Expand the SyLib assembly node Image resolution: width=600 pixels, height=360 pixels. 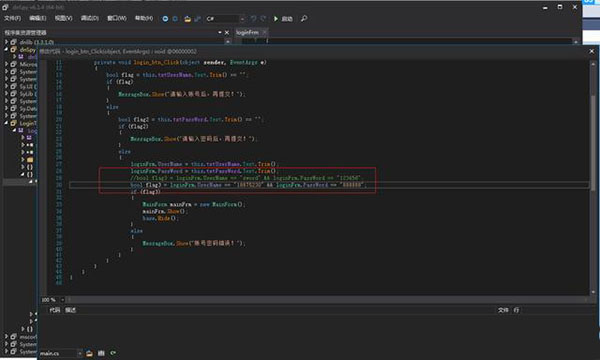7,94
